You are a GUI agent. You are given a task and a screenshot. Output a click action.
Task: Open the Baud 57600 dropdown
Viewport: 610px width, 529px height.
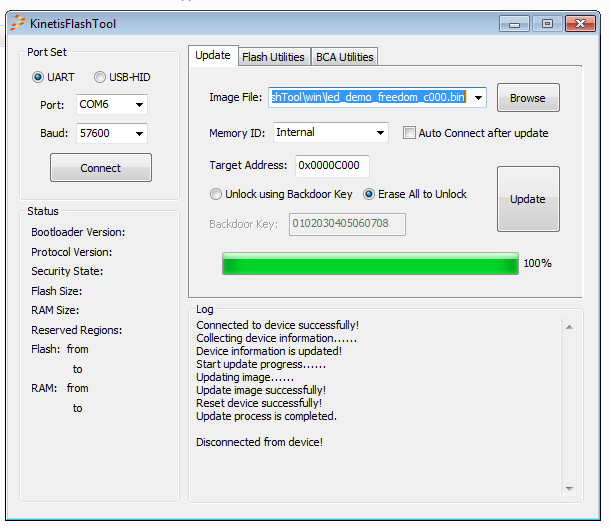point(112,133)
